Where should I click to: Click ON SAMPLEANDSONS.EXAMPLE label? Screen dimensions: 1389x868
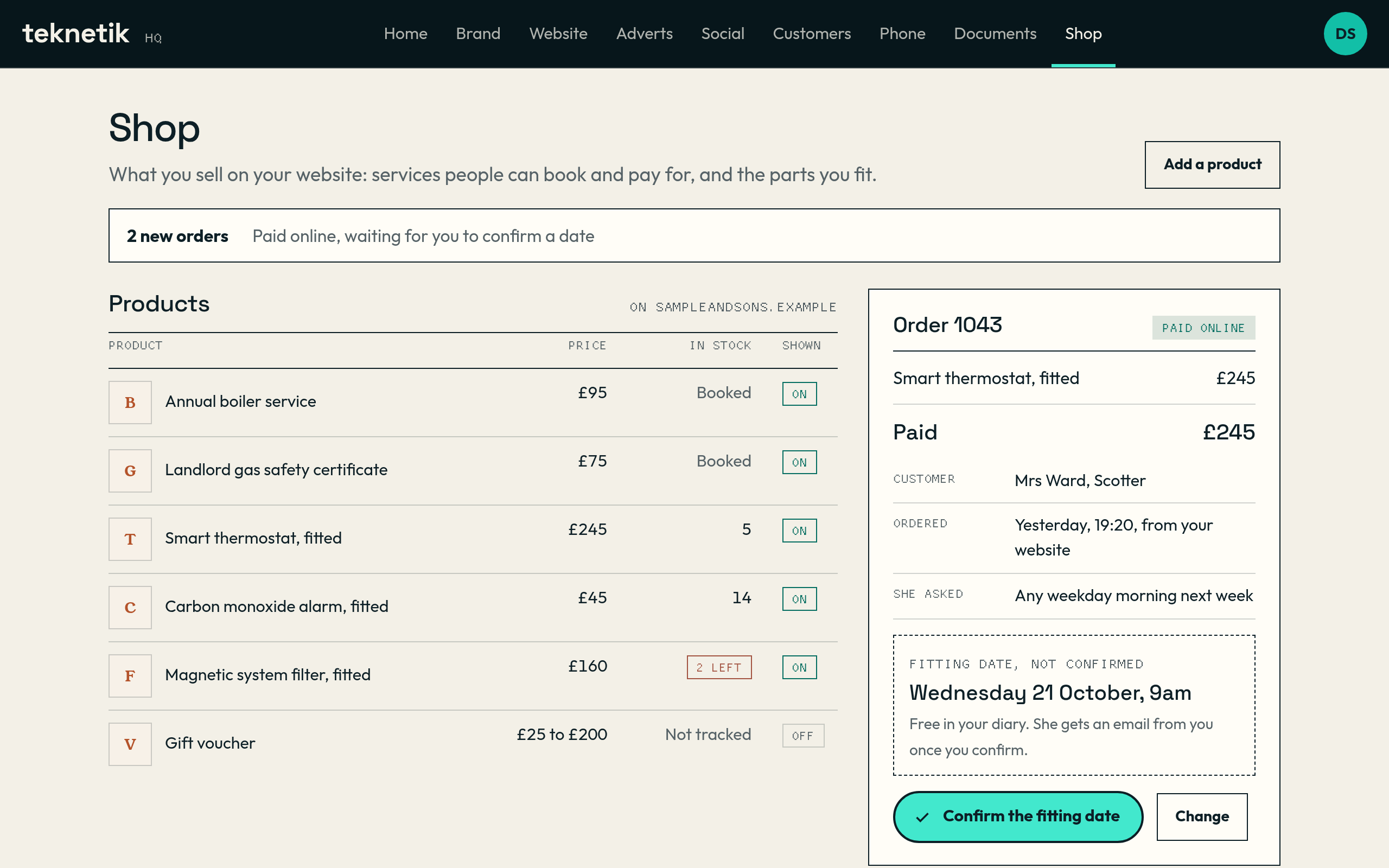pos(733,307)
